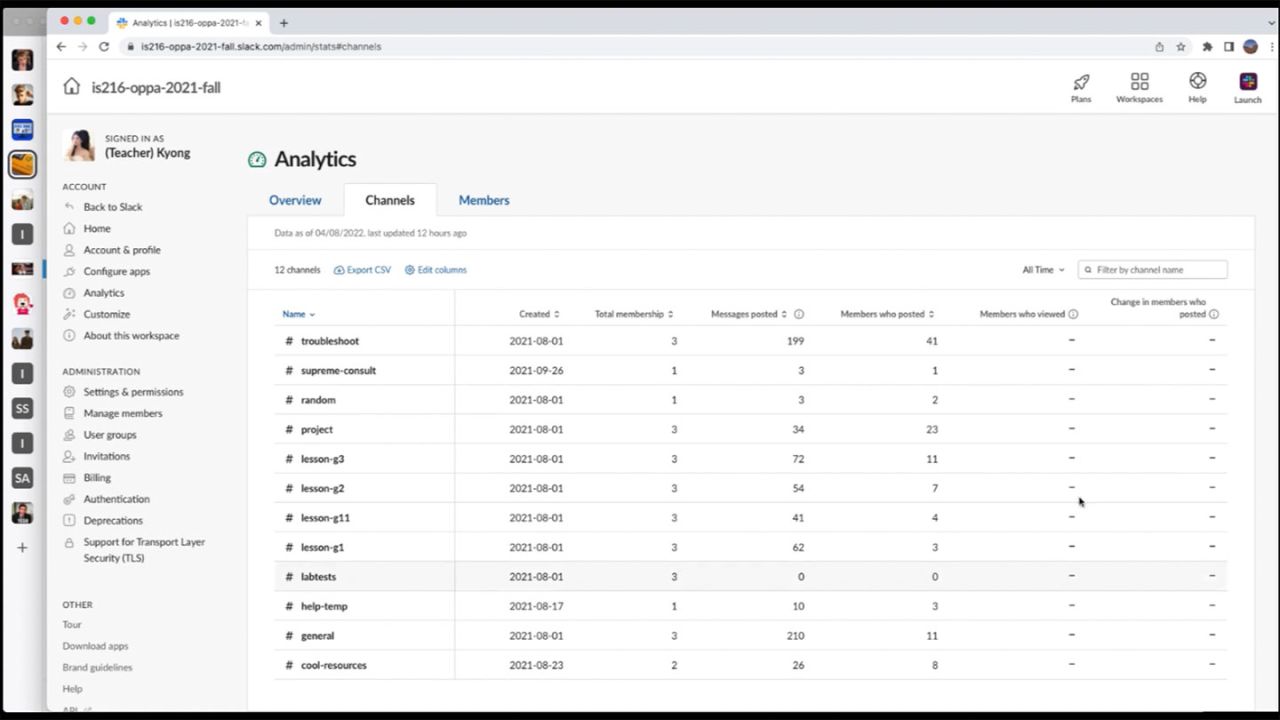The height and width of the screenshot is (720, 1280).
Task: Click the Help lifebuoy icon
Action: click(x=1197, y=81)
